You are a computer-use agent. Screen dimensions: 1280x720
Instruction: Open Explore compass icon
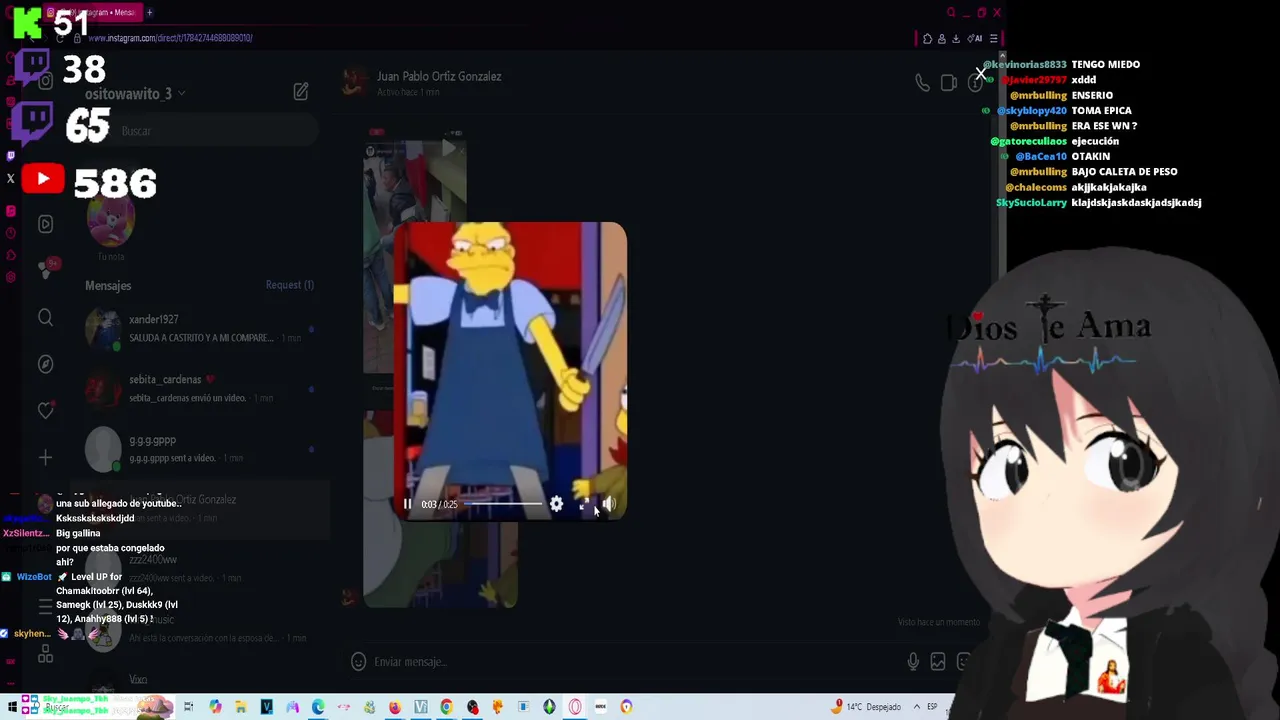(x=45, y=364)
